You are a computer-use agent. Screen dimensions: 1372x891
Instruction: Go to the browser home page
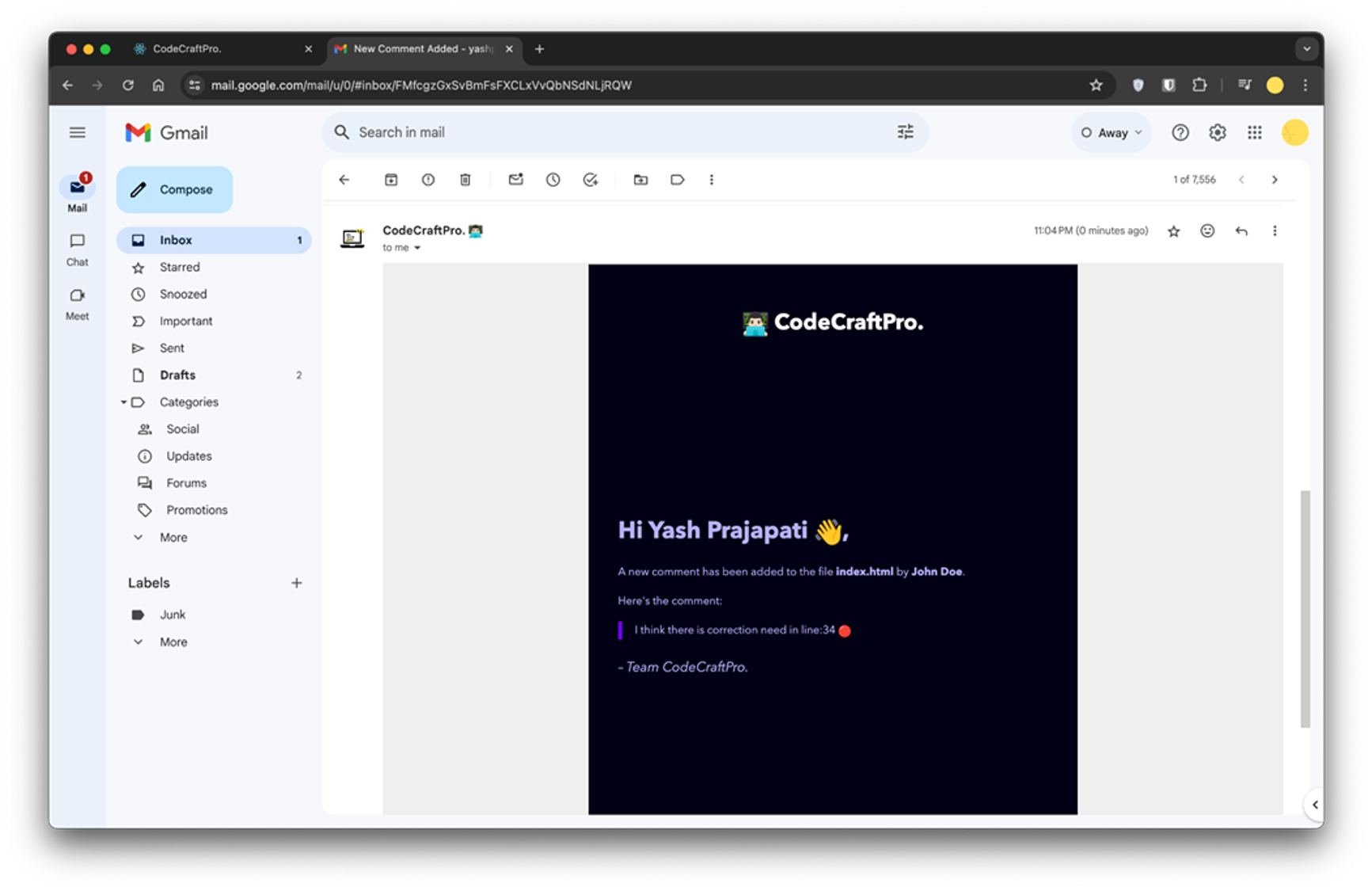click(x=158, y=85)
